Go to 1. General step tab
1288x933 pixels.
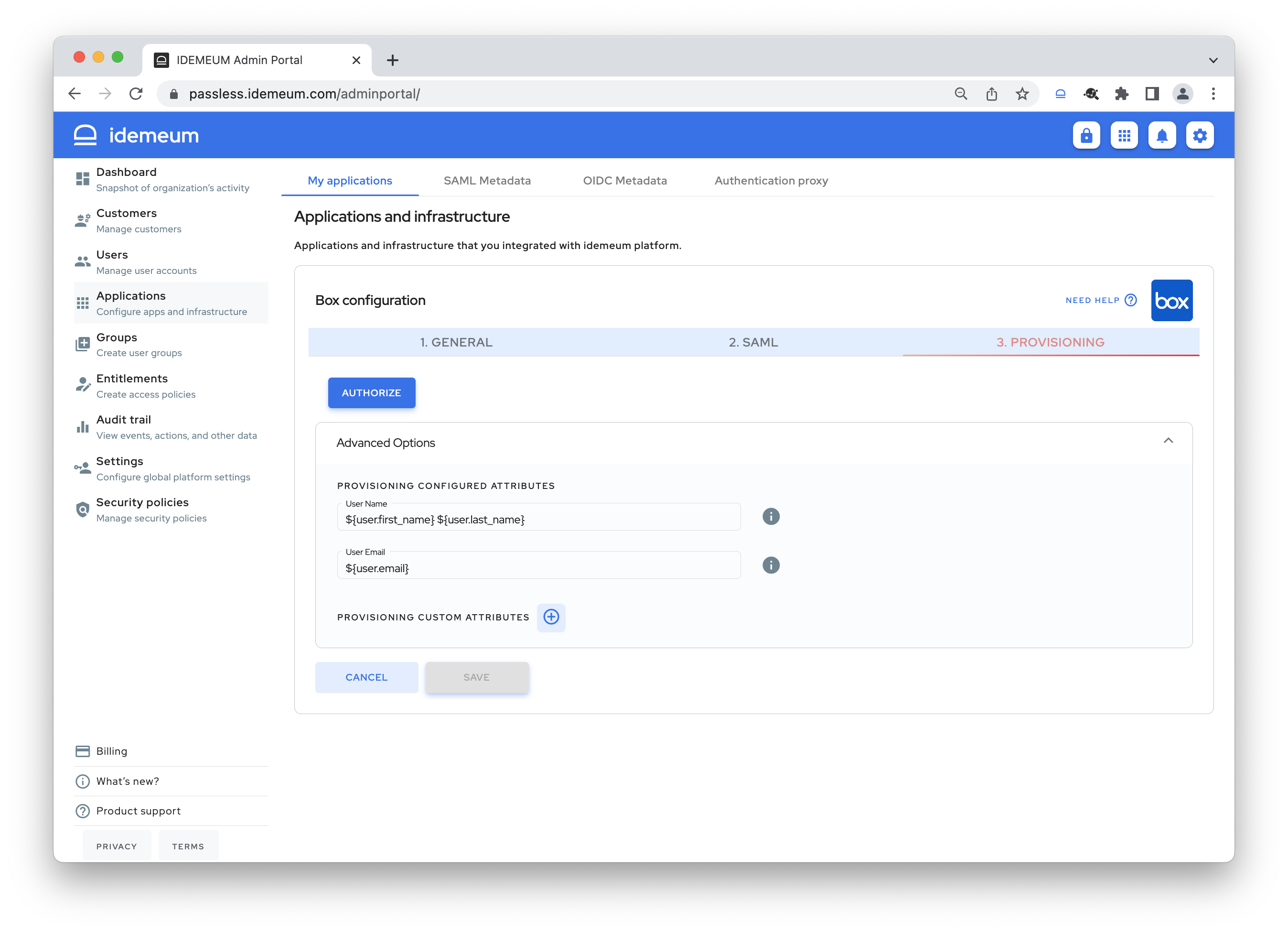point(457,342)
